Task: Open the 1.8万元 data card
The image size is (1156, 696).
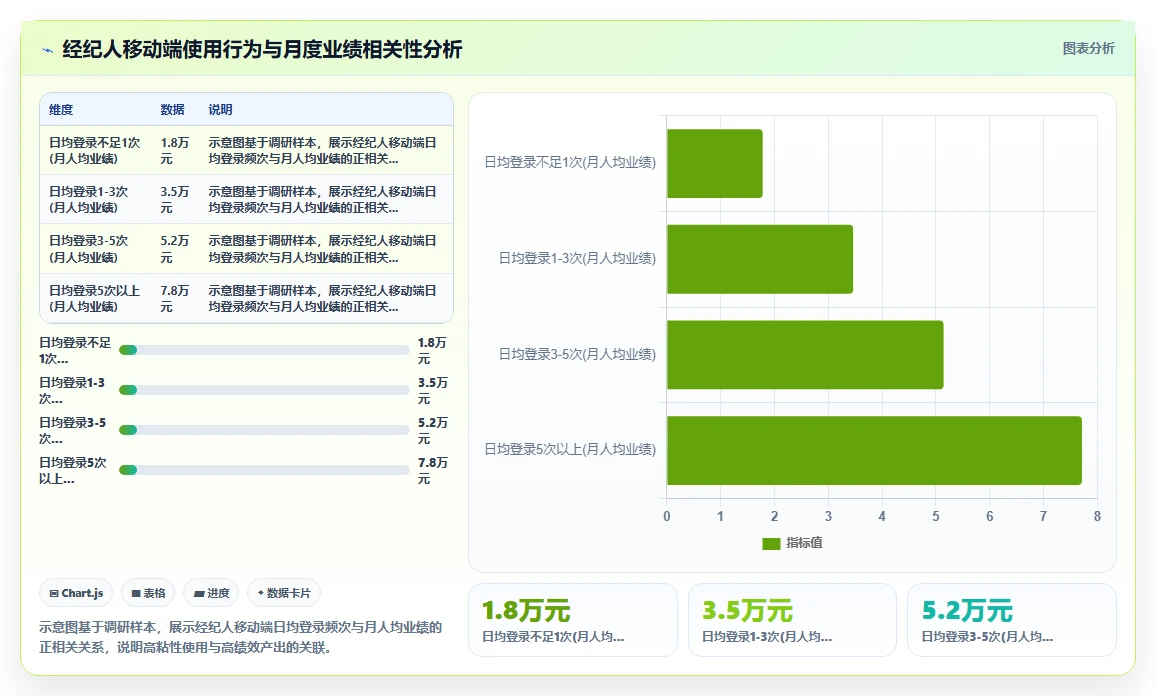Action: pyautogui.click(x=573, y=620)
